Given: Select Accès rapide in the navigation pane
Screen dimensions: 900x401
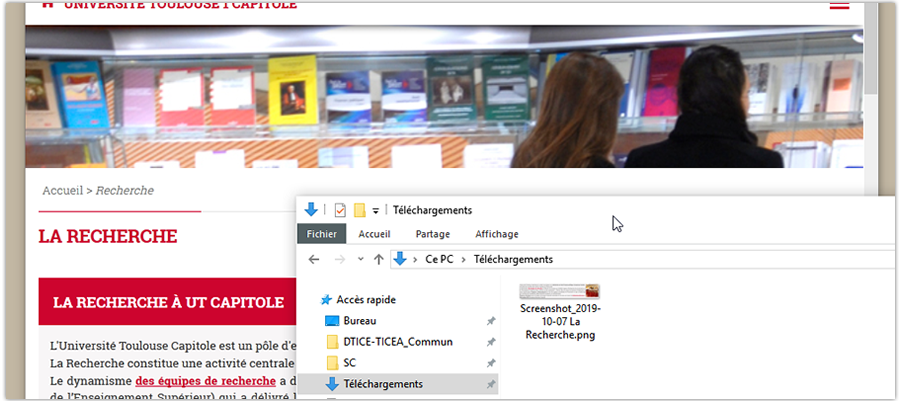Looking at the screenshot, I should (x=366, y=299).
